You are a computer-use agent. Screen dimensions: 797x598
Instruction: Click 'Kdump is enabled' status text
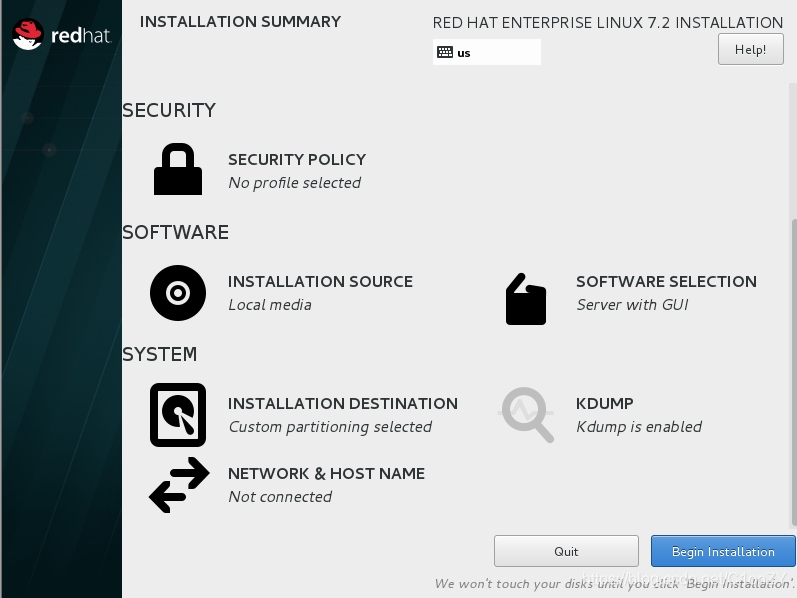pos(639,427)
